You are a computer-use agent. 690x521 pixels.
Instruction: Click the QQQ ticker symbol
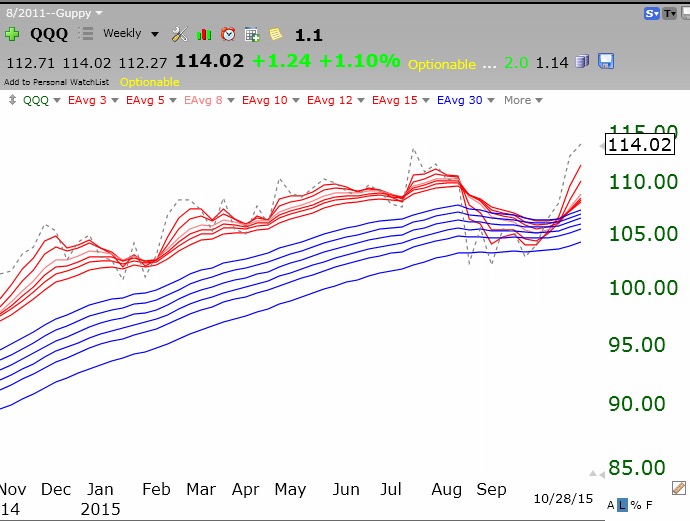pyautogui.click(x=49, y=34)
